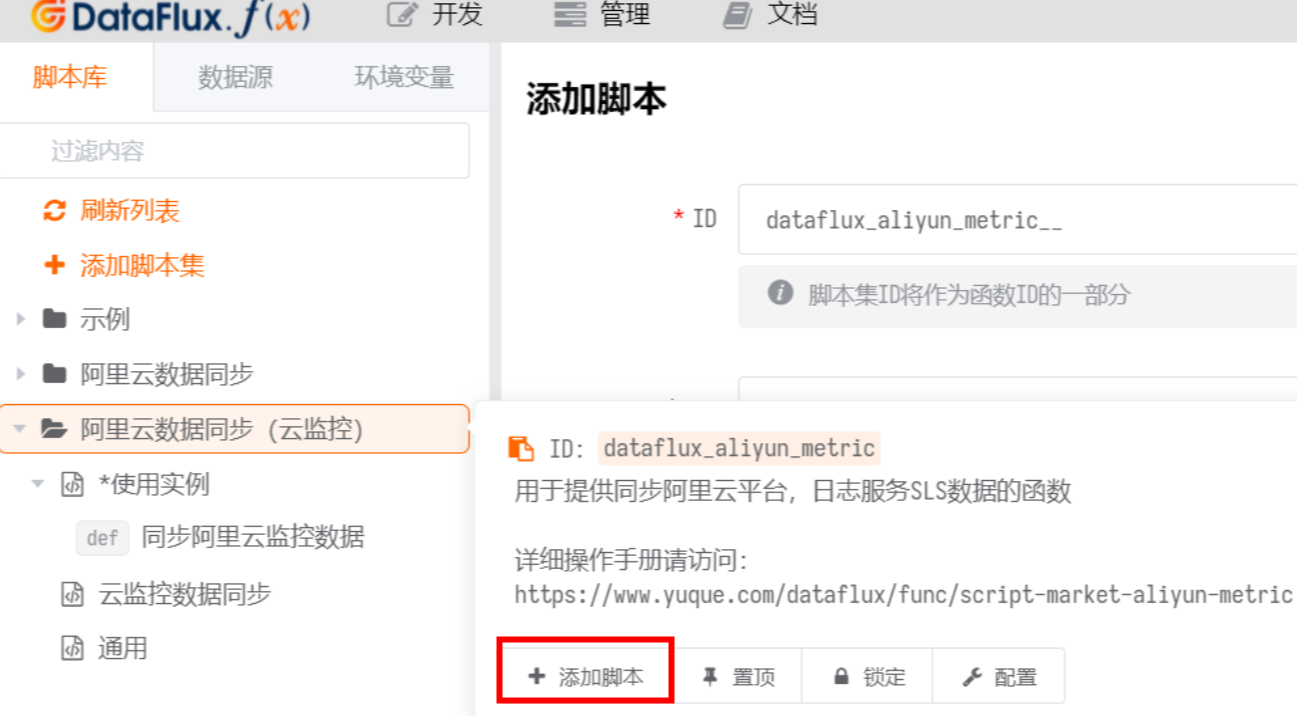This screenshot has height=716, width=1297.
Task: Select the 阿里云数据同步 script set
Action: pos(167,375)
